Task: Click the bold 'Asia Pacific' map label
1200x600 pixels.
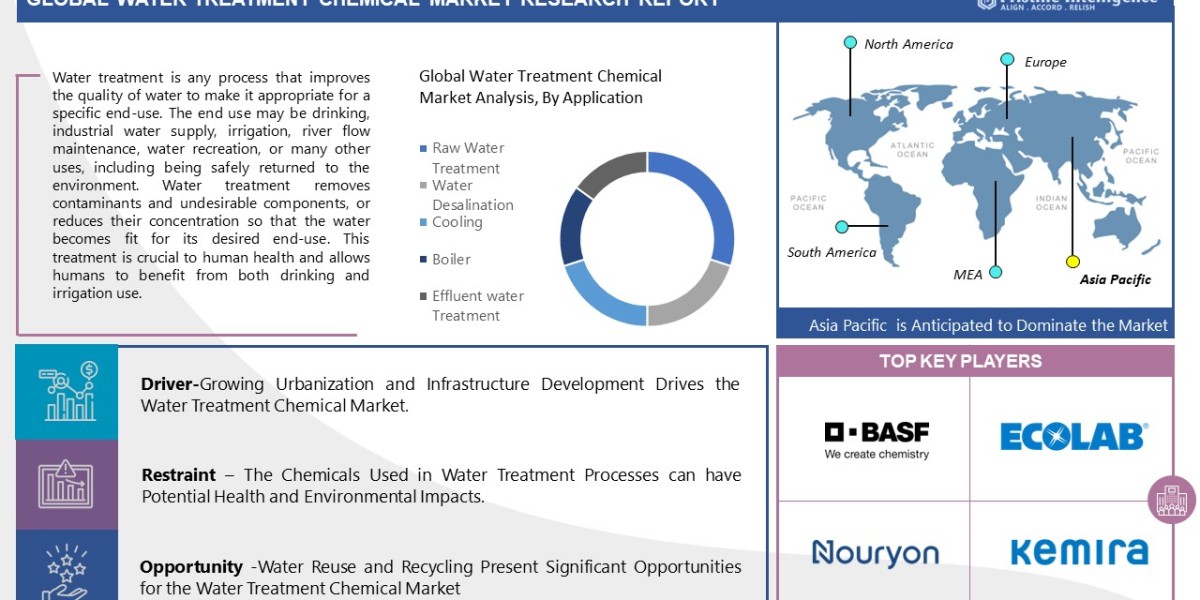Action: [x=1115, y=280]
